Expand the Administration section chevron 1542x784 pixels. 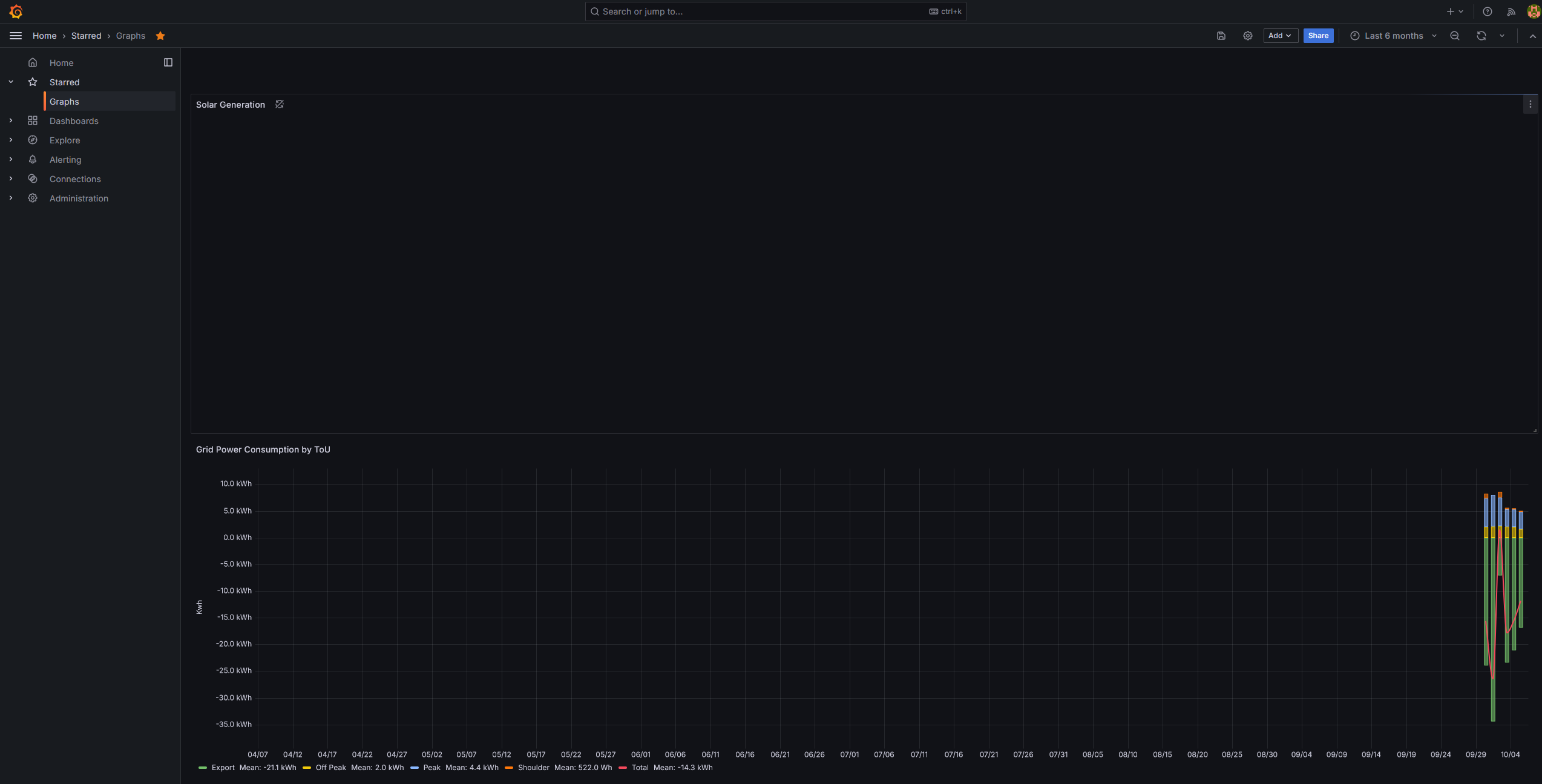[11, 198]
